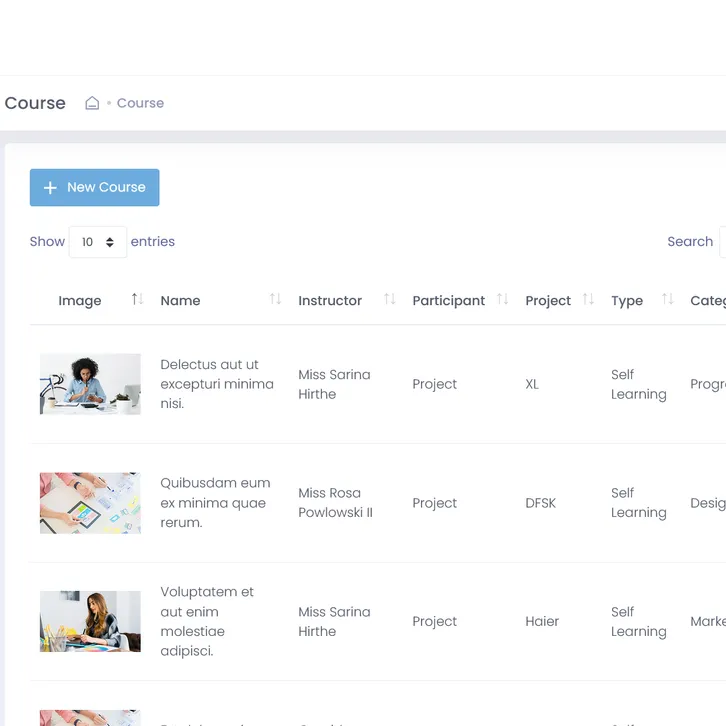The height and width of the screenshot is (726, 726).
Task: Select course 'Quibusdam eum ex minima quae rerum'
Action: (215, 503)
